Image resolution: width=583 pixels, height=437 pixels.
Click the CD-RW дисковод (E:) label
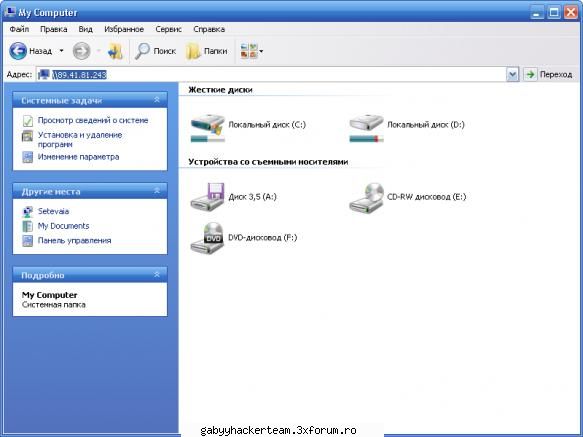pyautogui.click(x=426, y=197)
